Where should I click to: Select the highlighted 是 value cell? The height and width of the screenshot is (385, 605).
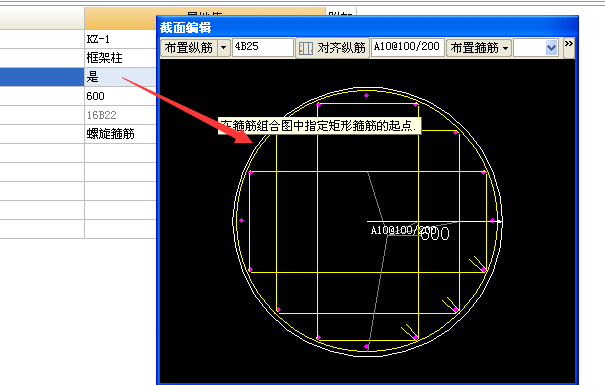pos(120,77)
